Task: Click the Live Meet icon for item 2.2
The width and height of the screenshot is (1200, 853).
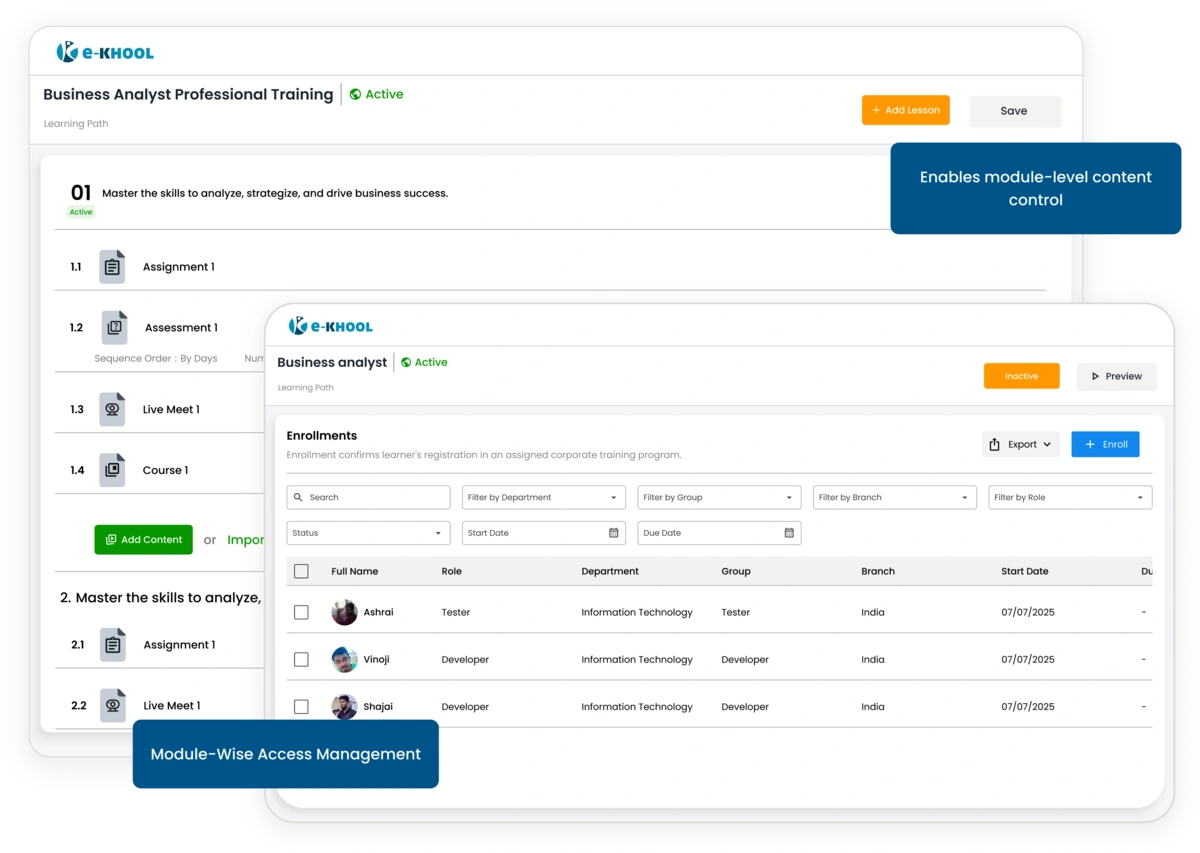Action: [112, 705]
